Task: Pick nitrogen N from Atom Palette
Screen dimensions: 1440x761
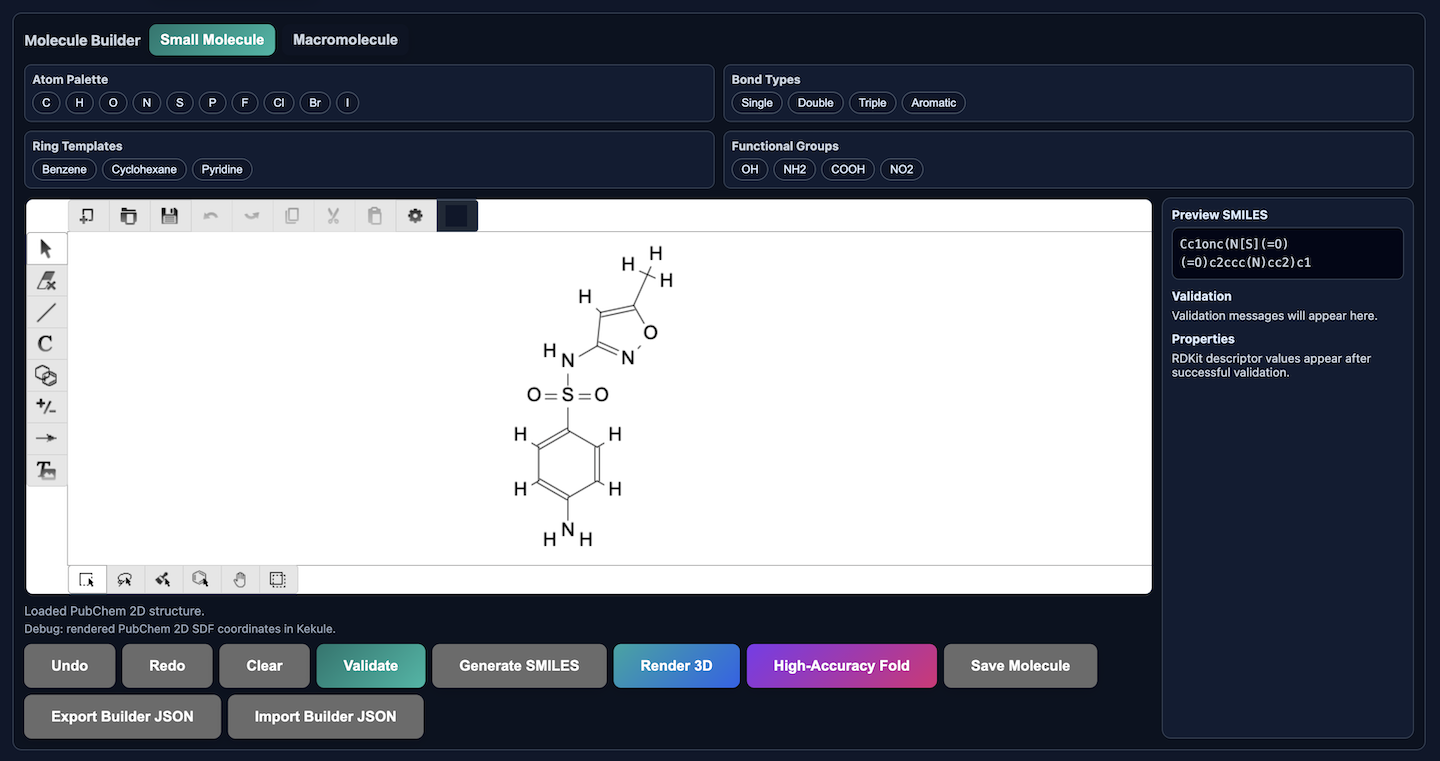Action: click(146, 103)
